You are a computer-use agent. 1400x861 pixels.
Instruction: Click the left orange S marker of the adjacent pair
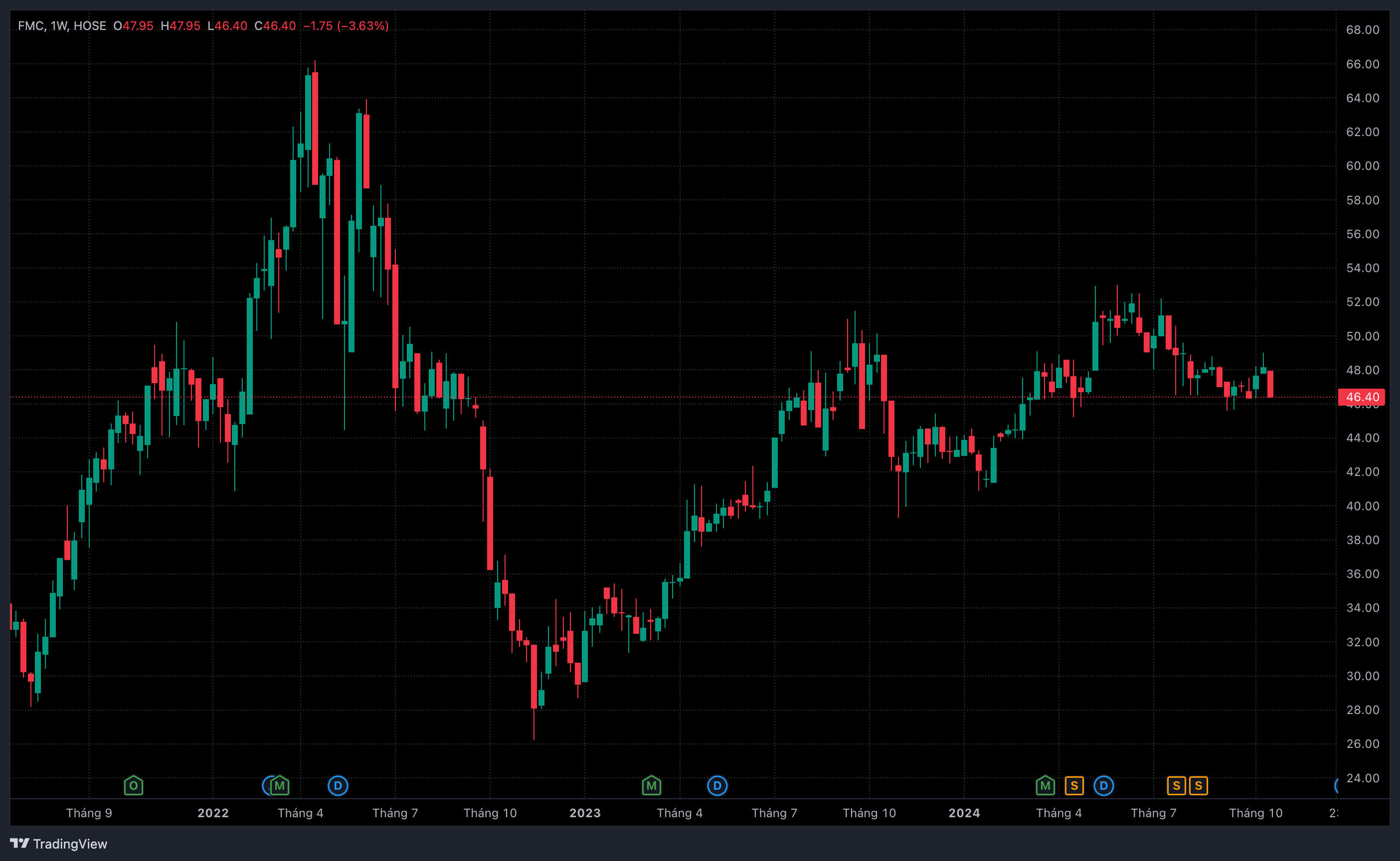tap(1176, 786)
